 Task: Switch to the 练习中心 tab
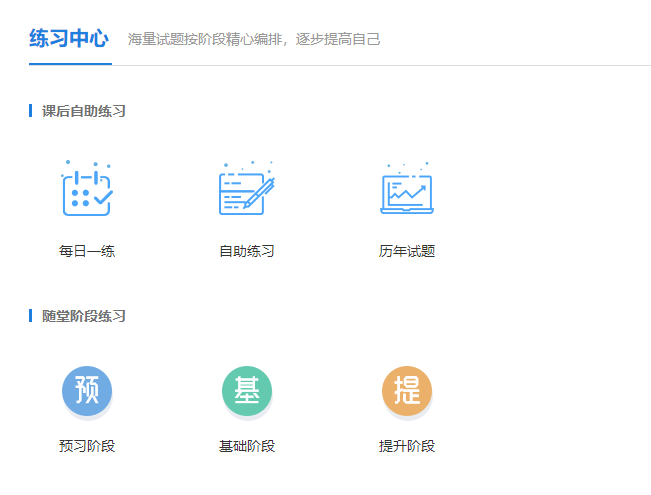coord(69,39)
